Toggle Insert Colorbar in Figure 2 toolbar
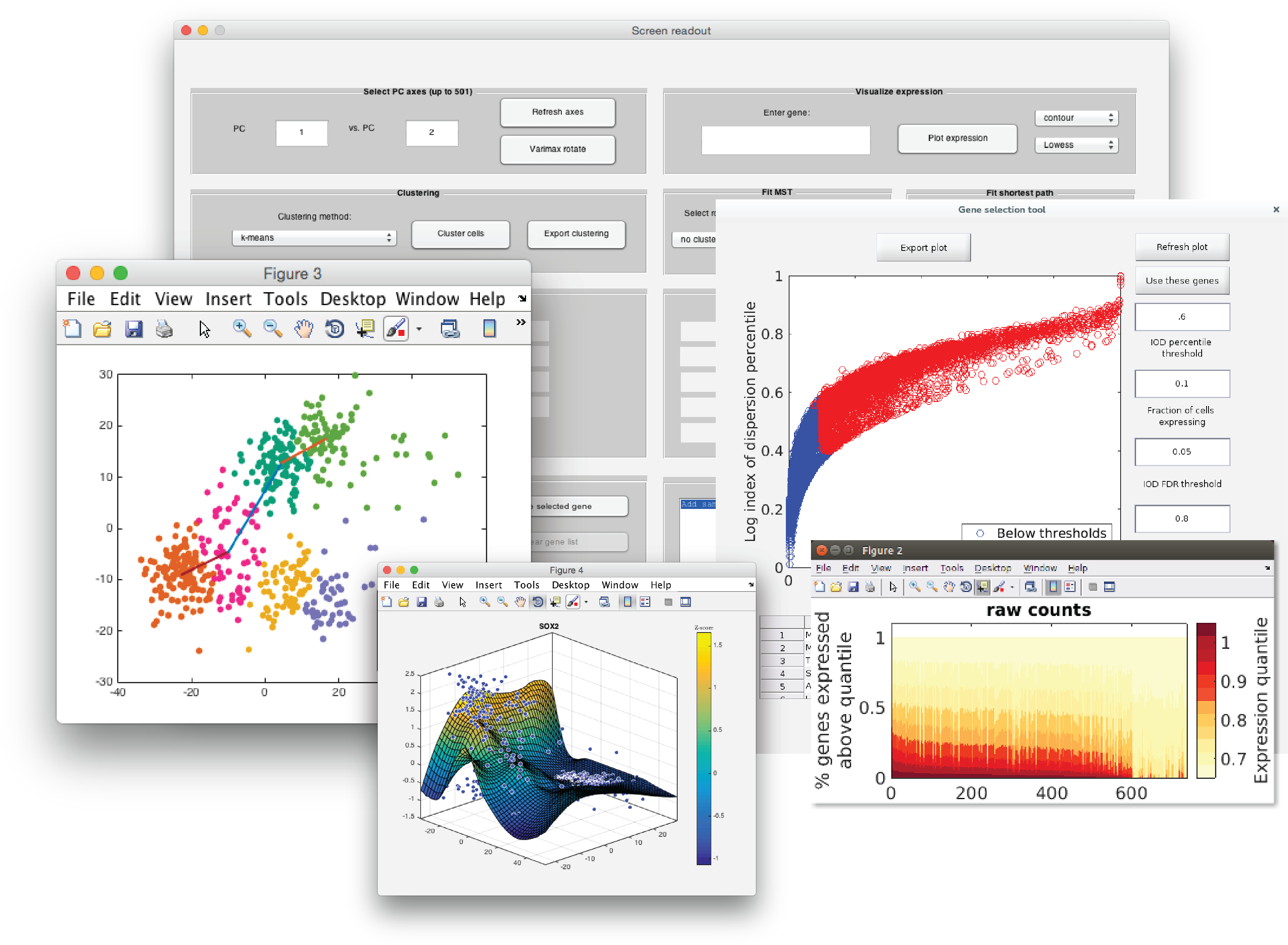This screenshot has width=1288, height=945. 1053,587
